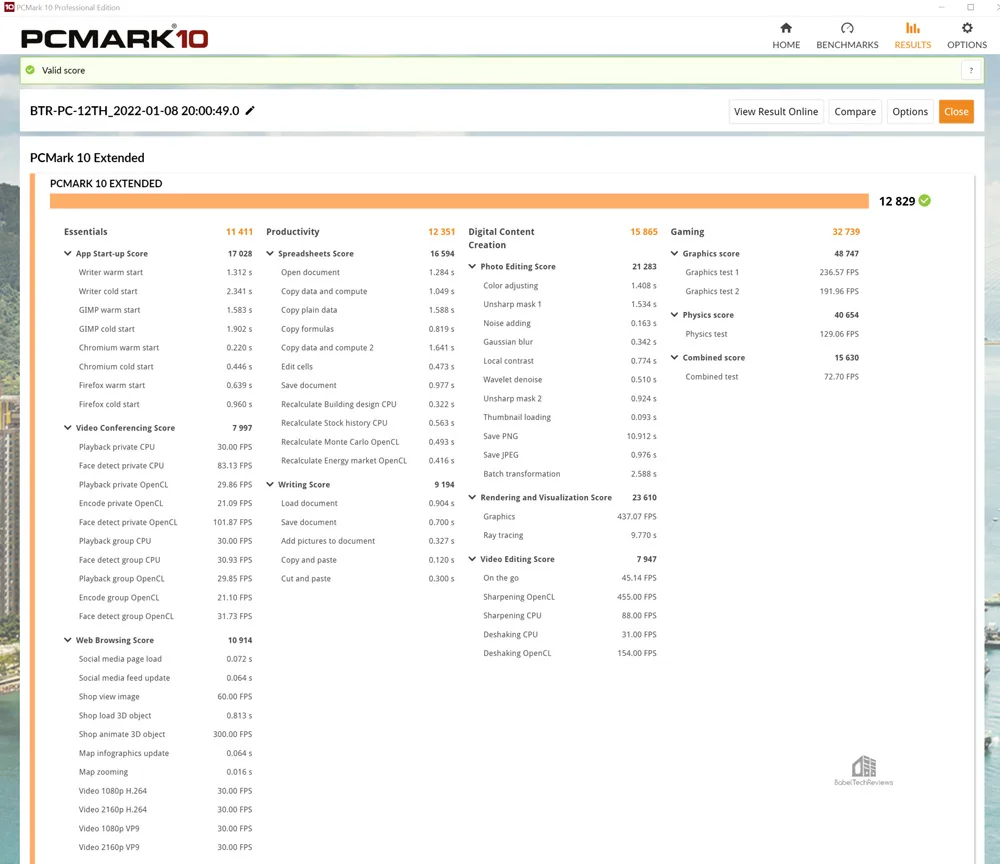The width and height of the screenshot is (1000, 864).
Task: Click the Essentials heading
Action: [x=85, y=231]
